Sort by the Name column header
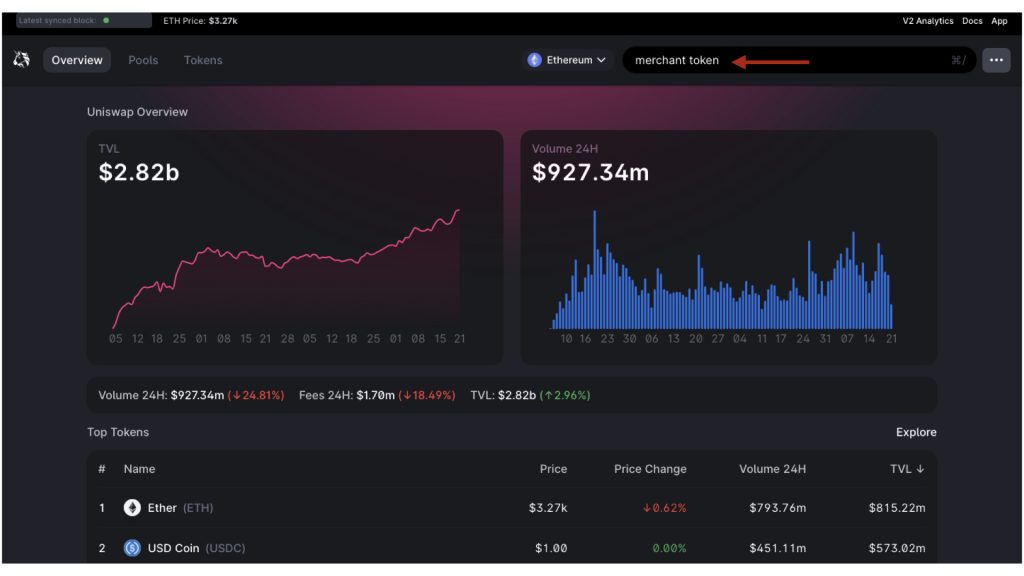The height and width of the screenshot is (576, 1024). tap(139, 469)
